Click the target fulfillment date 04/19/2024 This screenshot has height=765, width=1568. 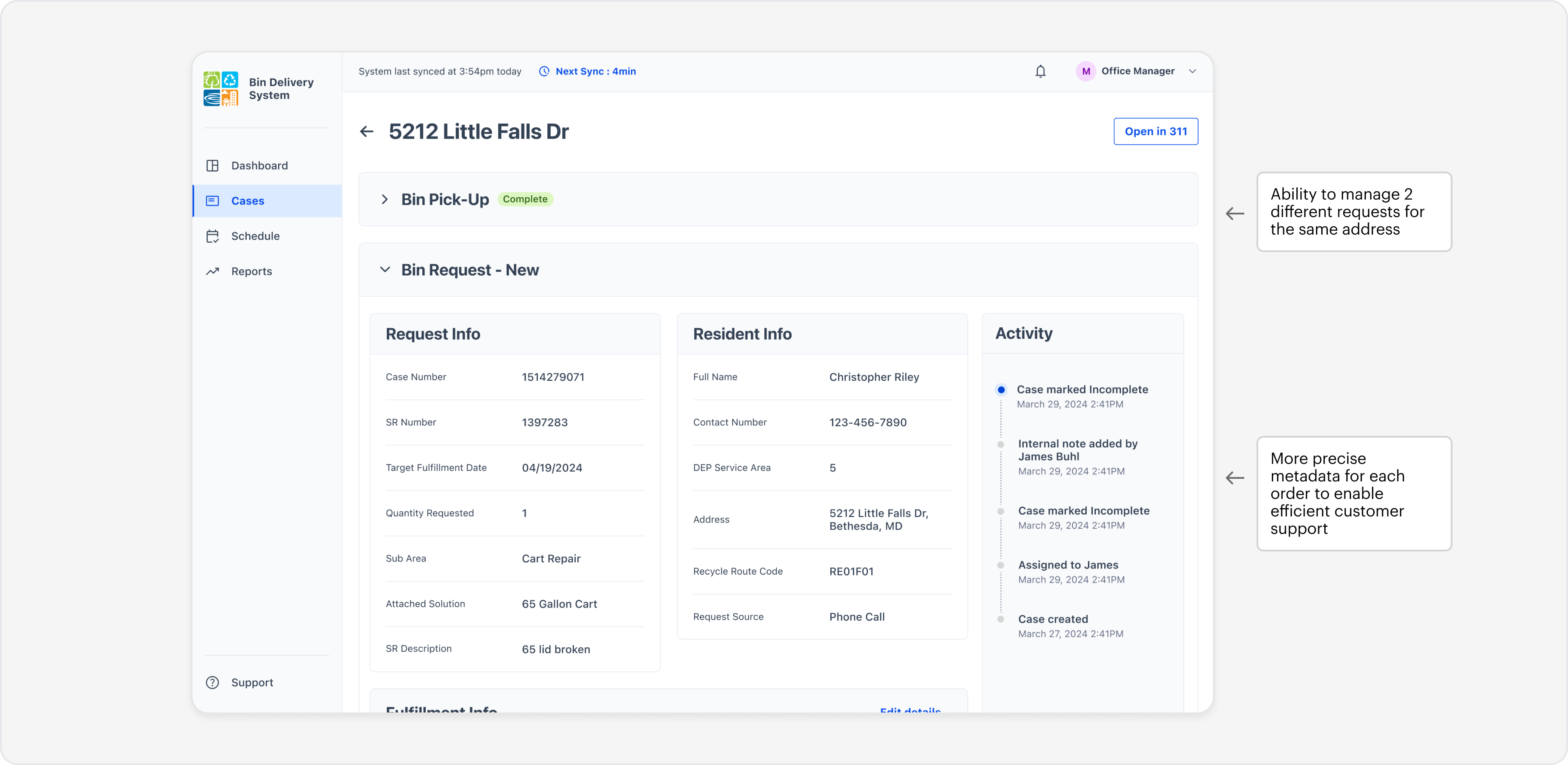pos(552,468)
